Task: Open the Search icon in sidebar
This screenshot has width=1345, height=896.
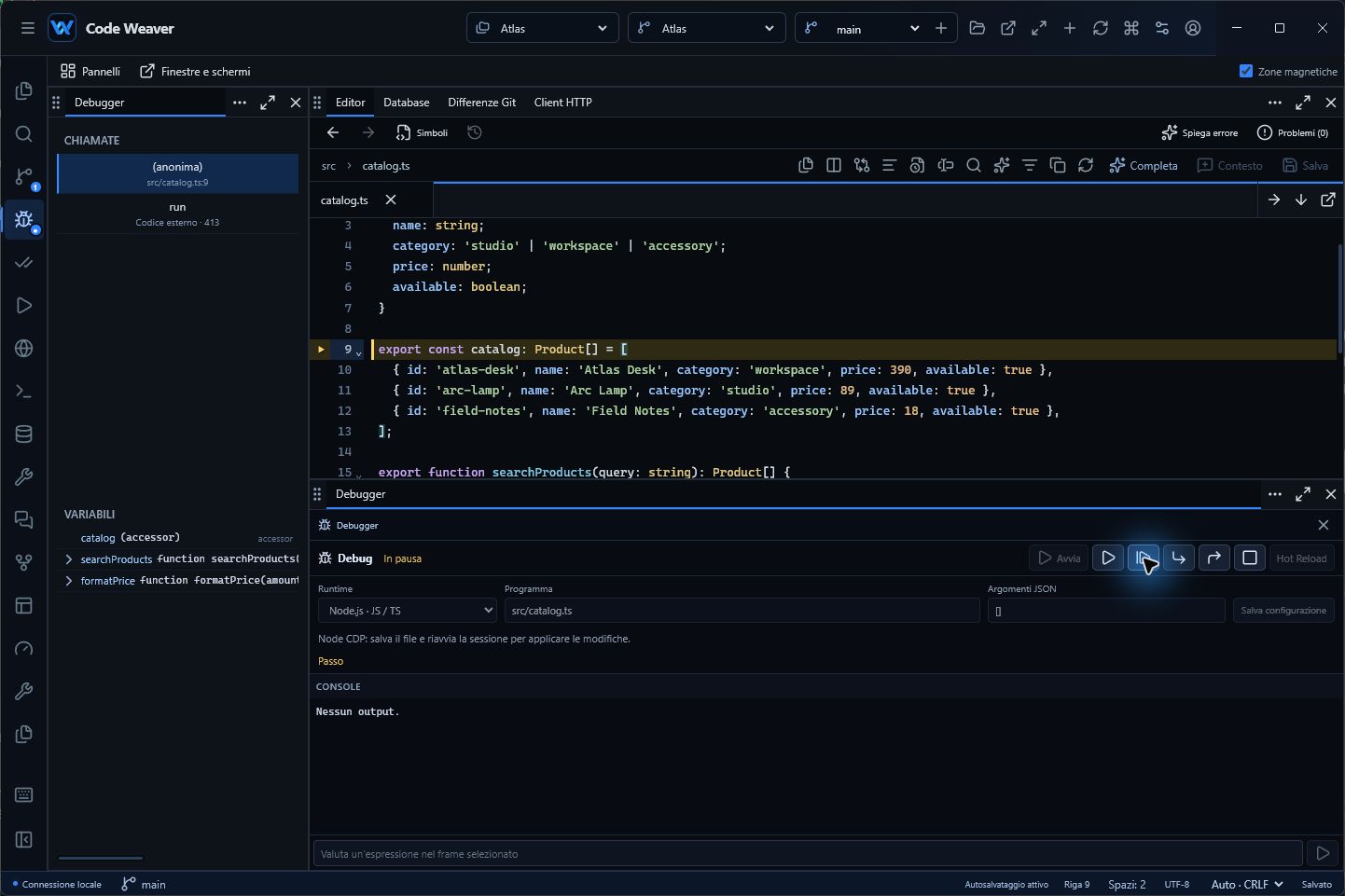Action: pyautogui.click(x=24, y=134)
